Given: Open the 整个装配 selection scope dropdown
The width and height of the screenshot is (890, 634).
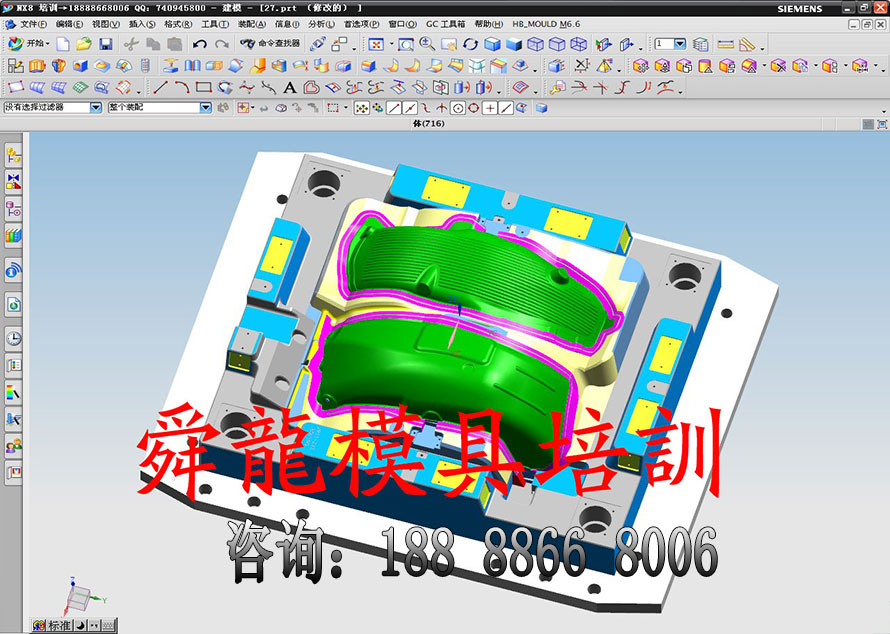Looking at the screenshot, I should click(205, 107).
